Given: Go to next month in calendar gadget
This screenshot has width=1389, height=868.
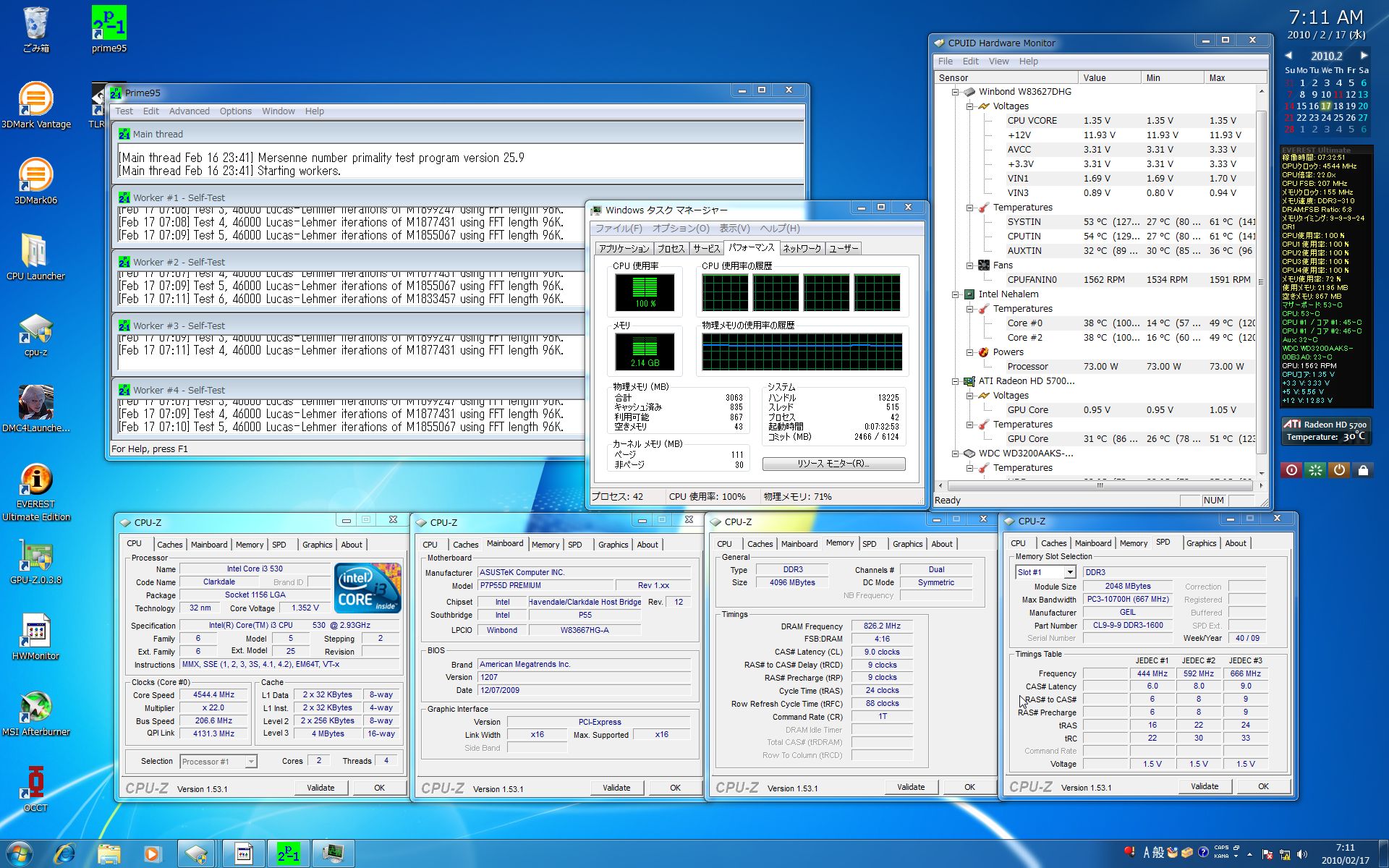Looking at the screenshot, I should pyautogui.click(x=1364, y=56).
